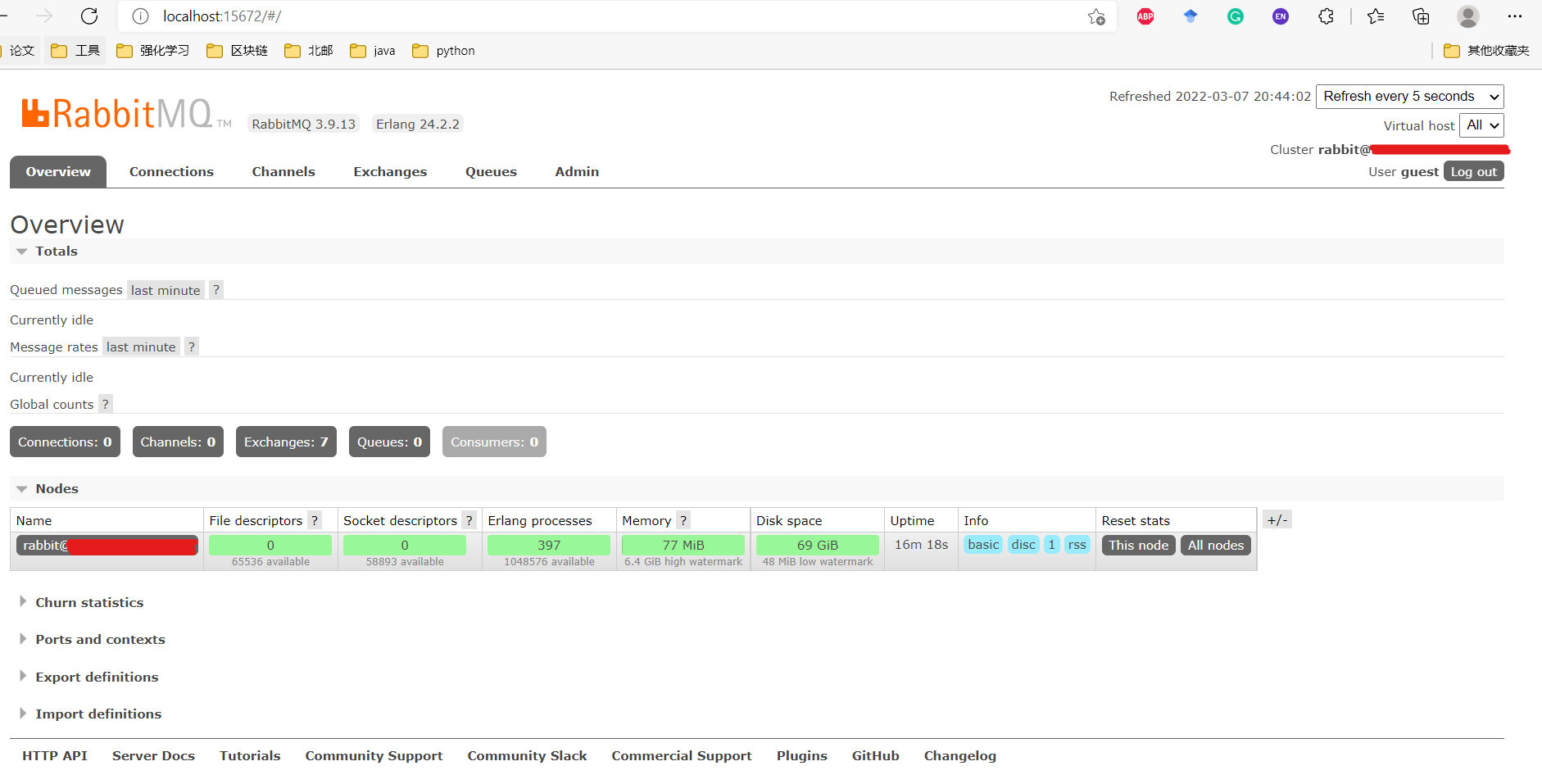Viewport: 1542px width, 784px height.
Task: Open the Refresh every 5 seconds dropdown
Action: coord(1410,97)
